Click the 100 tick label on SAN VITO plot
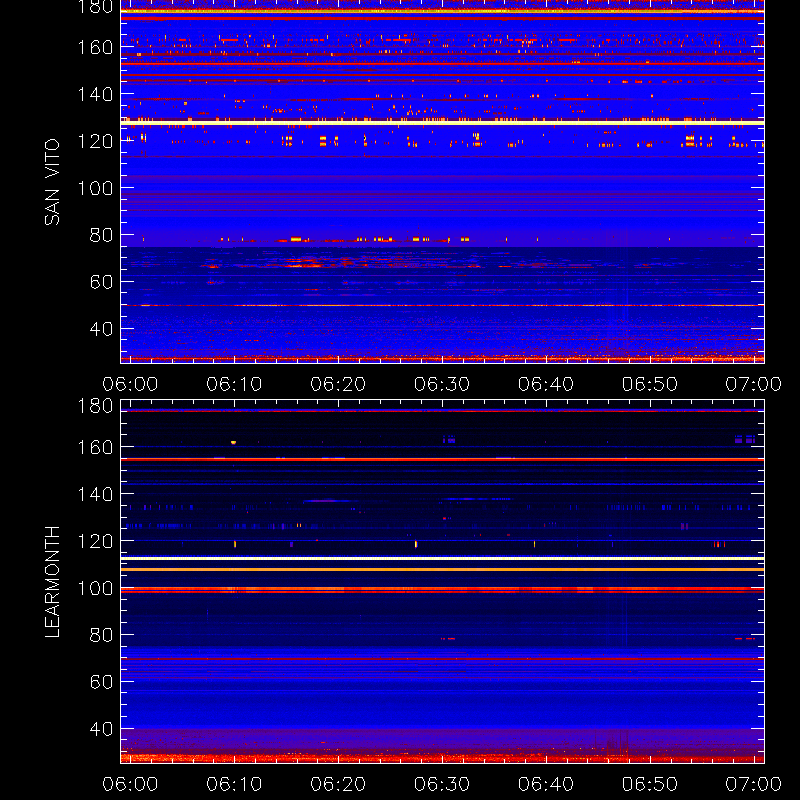800x800 pixels. click(x=95, y=188)
